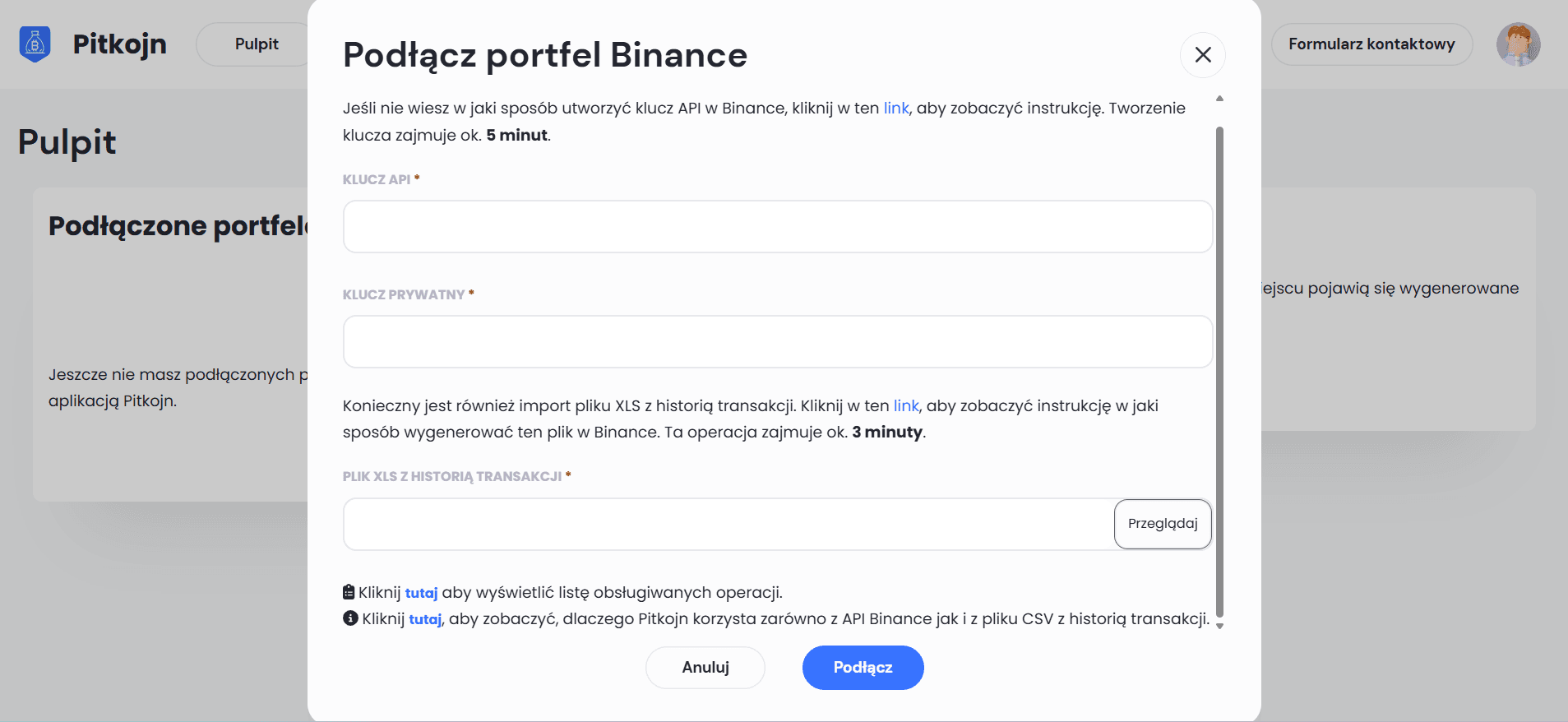Viewport: 1568px width, 722px height.
Task: Click the Klucz API input field
Action: pyautogui.click(x=777, y=226)
